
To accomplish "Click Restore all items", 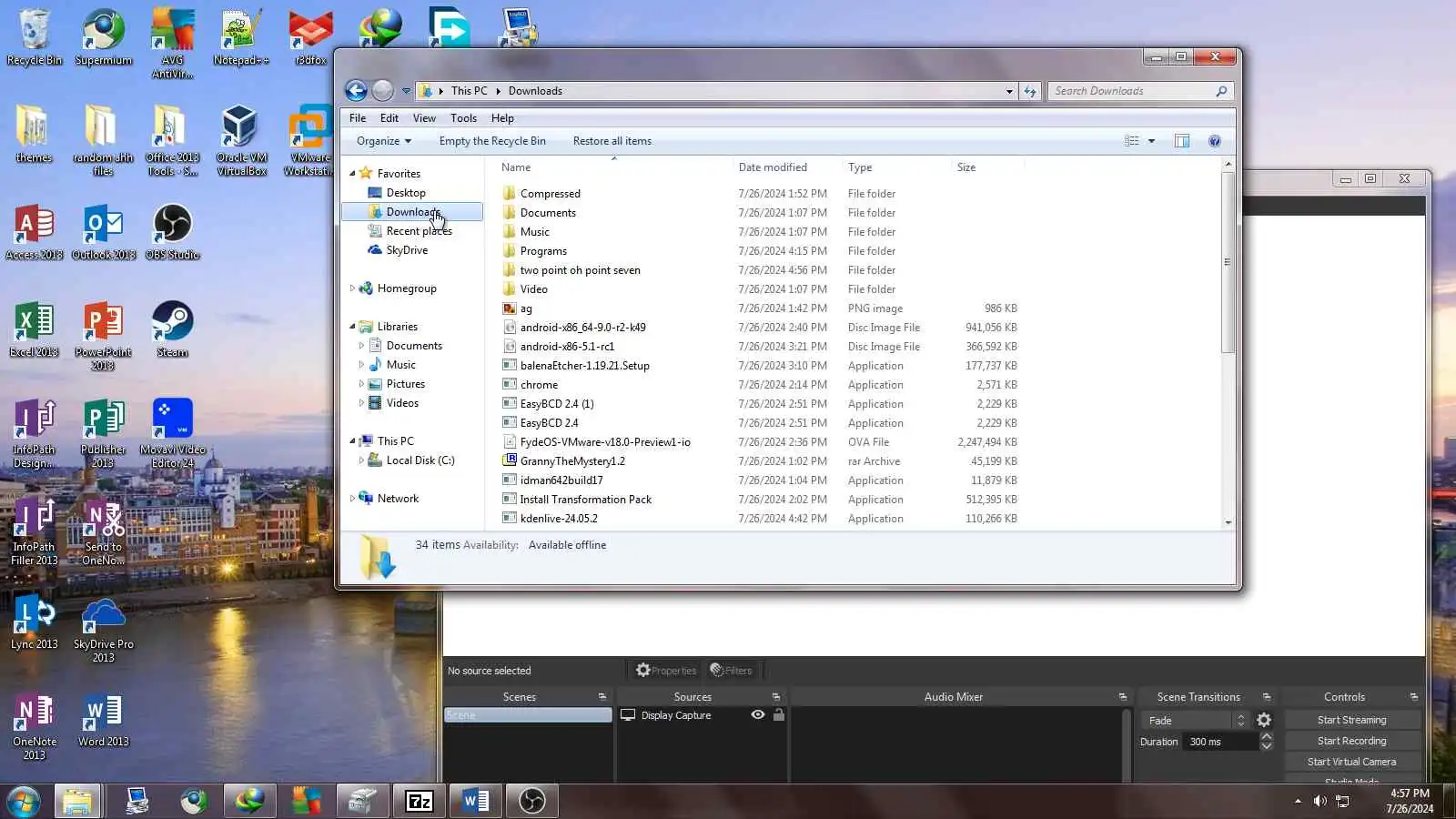I will [612, 141].
